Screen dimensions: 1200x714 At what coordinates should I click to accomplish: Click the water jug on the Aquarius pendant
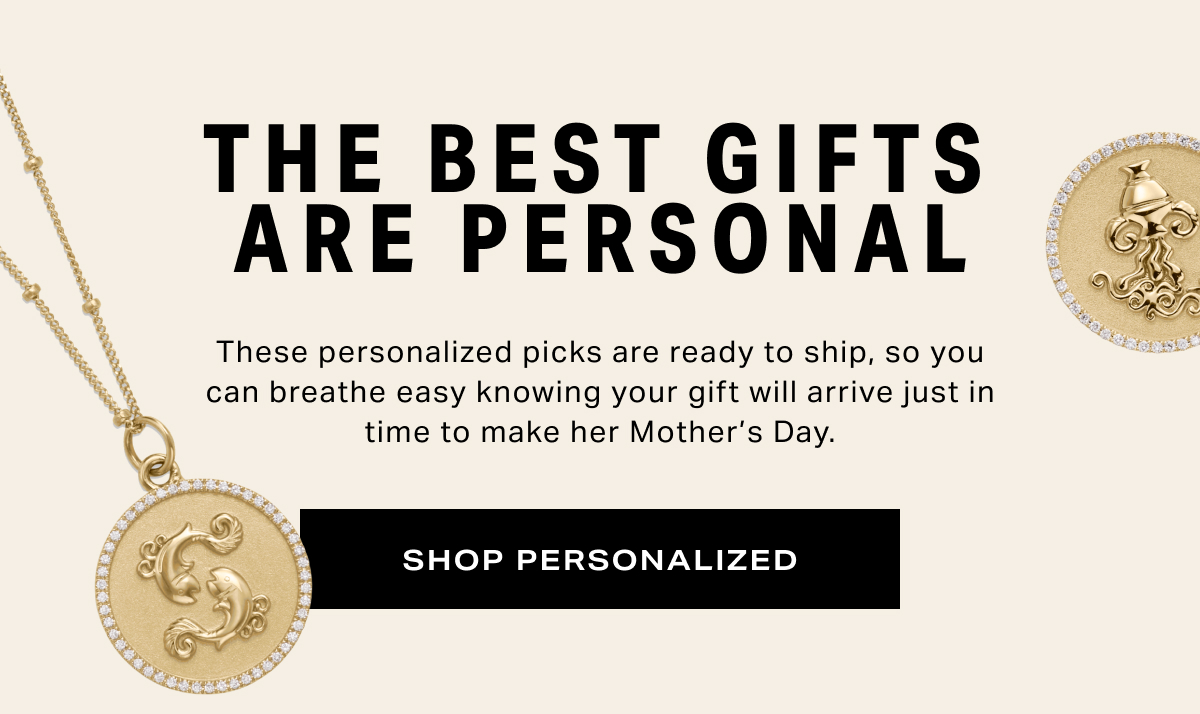[x=1142, y=186]
